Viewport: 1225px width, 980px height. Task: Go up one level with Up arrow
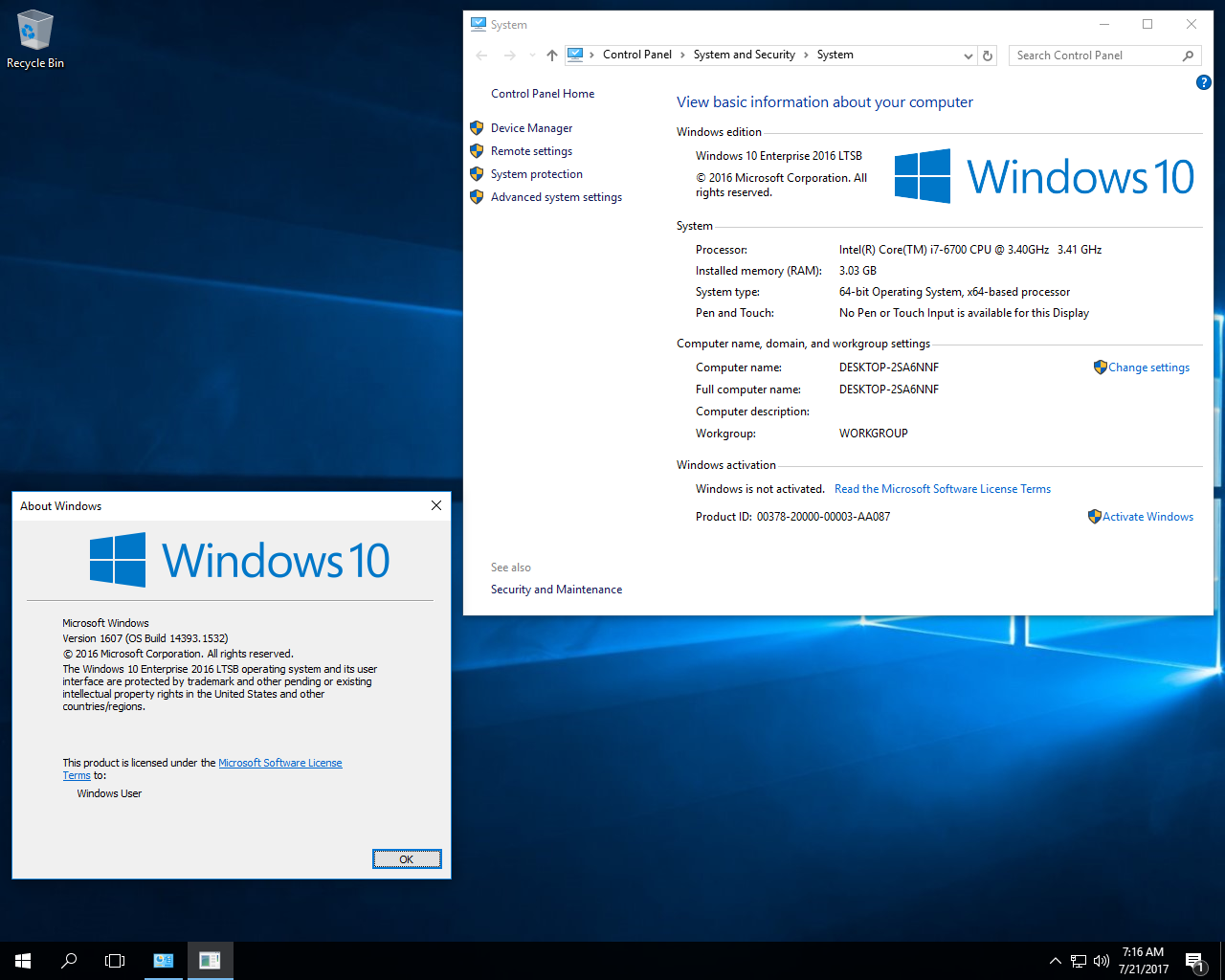point(552,56)
